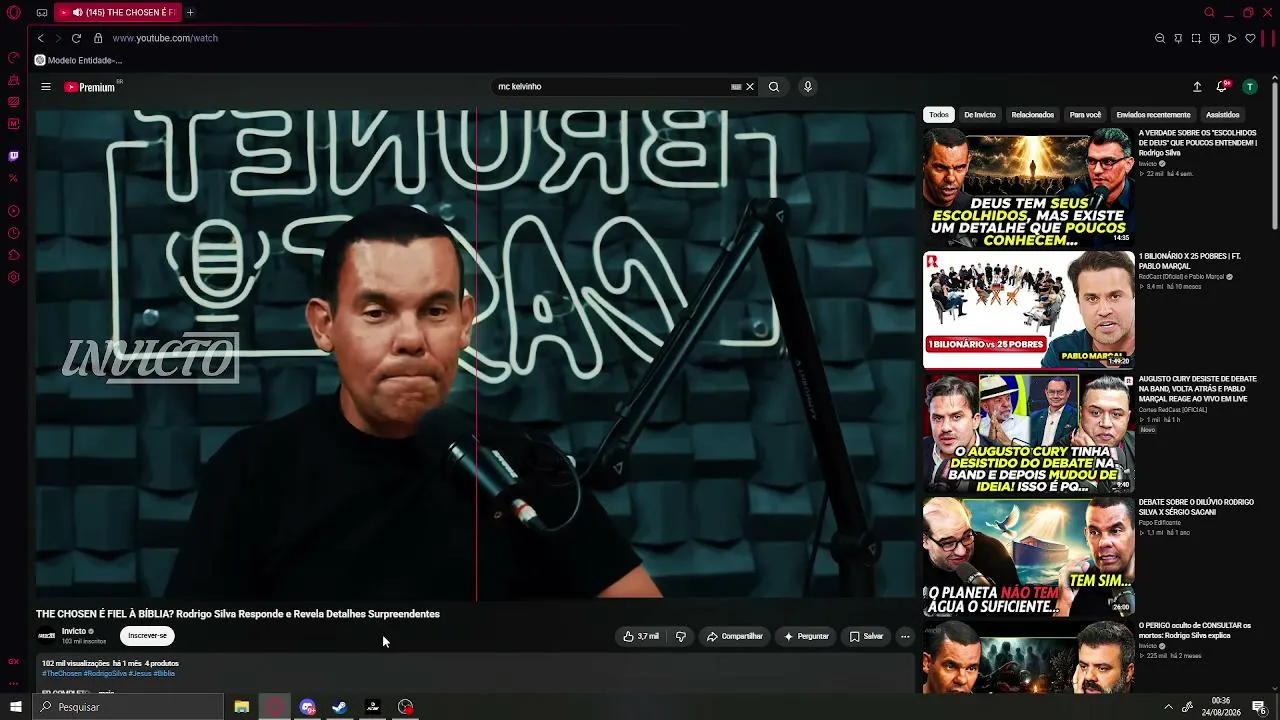Take a snapshot with the capture icon
This screenshot has height=720, width=1280.
tap(1196, 38)
